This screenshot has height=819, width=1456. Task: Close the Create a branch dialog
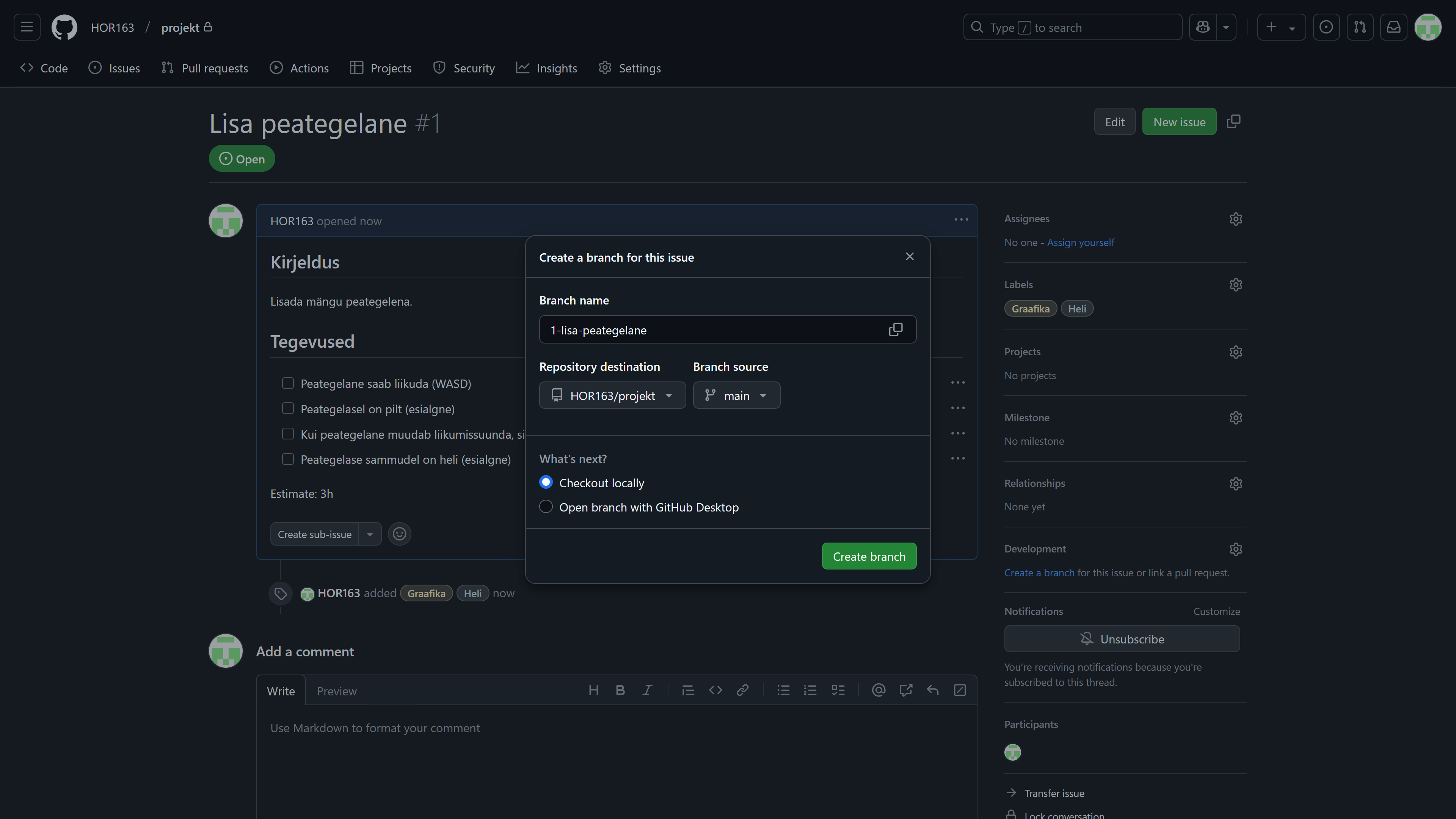pyautogui.click(x=910, y=257)
